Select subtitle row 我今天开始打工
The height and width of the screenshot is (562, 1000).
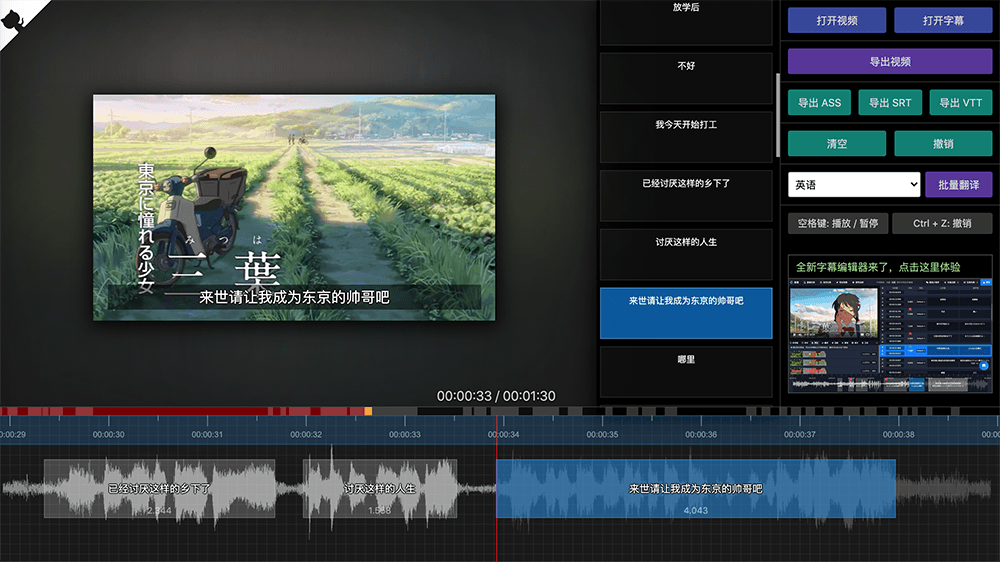[686, 137]
